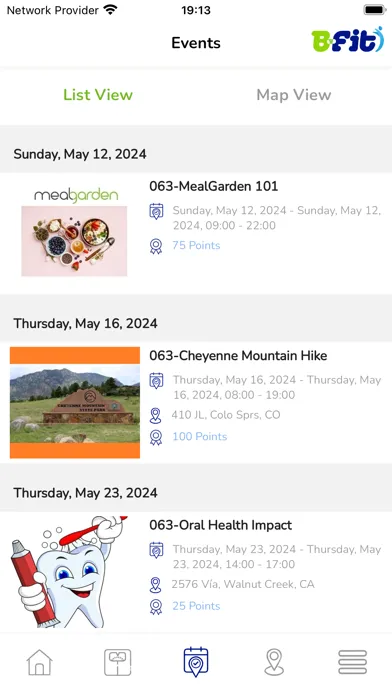This screenshot has height=696, width=392.
Task: Tap the Cheyenne Mountain park photo
Action: tap(75, 403)
